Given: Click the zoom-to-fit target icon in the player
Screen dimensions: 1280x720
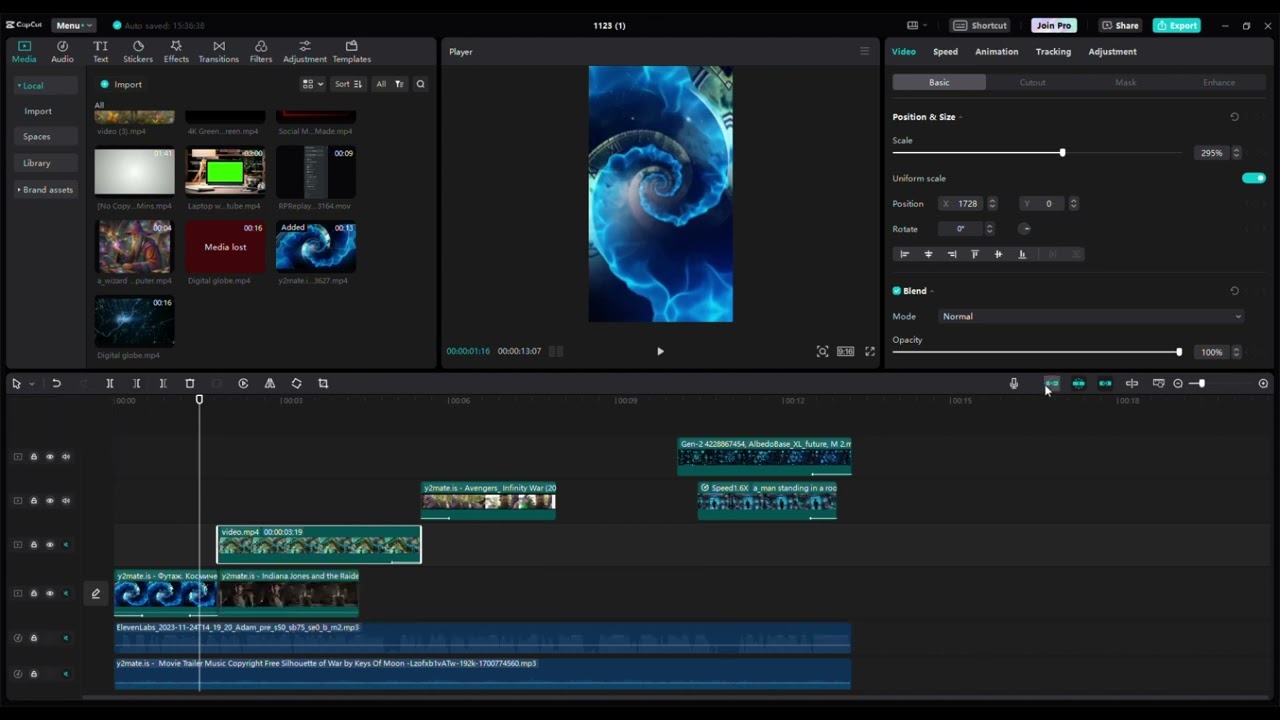Looking at the screenshot, I should [822, 351].
